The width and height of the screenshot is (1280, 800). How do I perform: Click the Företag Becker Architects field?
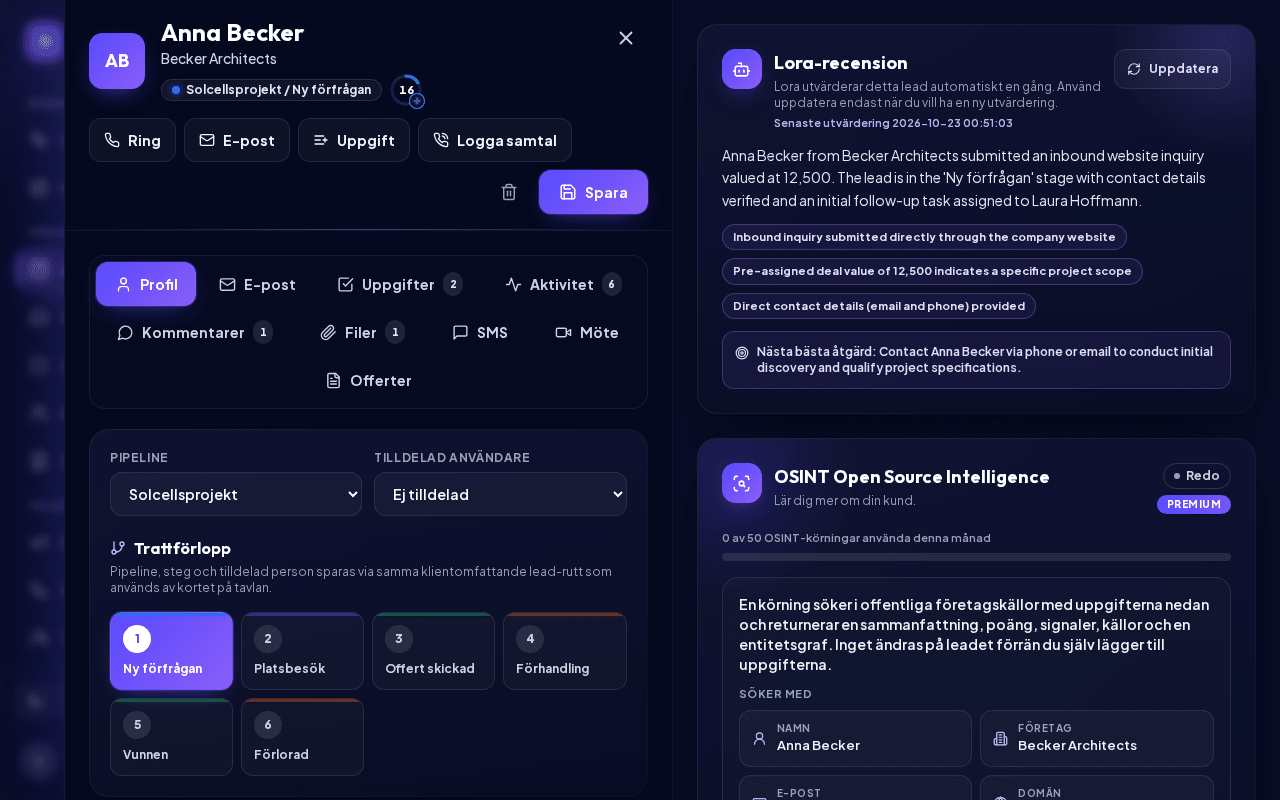(1097, 738)
